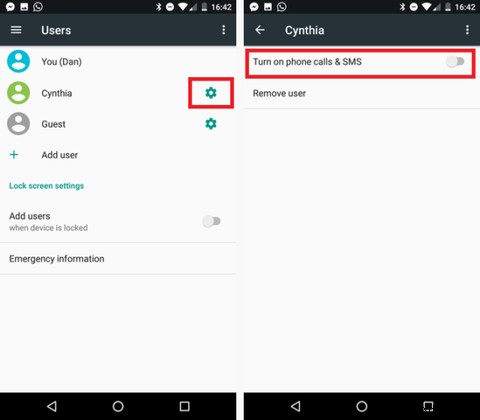
Task: Tap the plus icon beside Add user
Action: 14,155
